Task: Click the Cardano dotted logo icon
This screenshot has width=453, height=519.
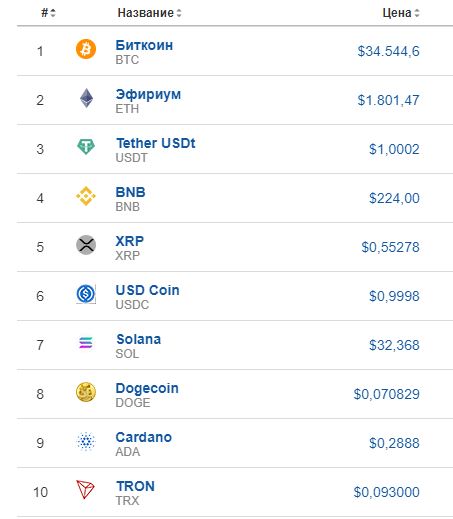Action: [86, 441]
